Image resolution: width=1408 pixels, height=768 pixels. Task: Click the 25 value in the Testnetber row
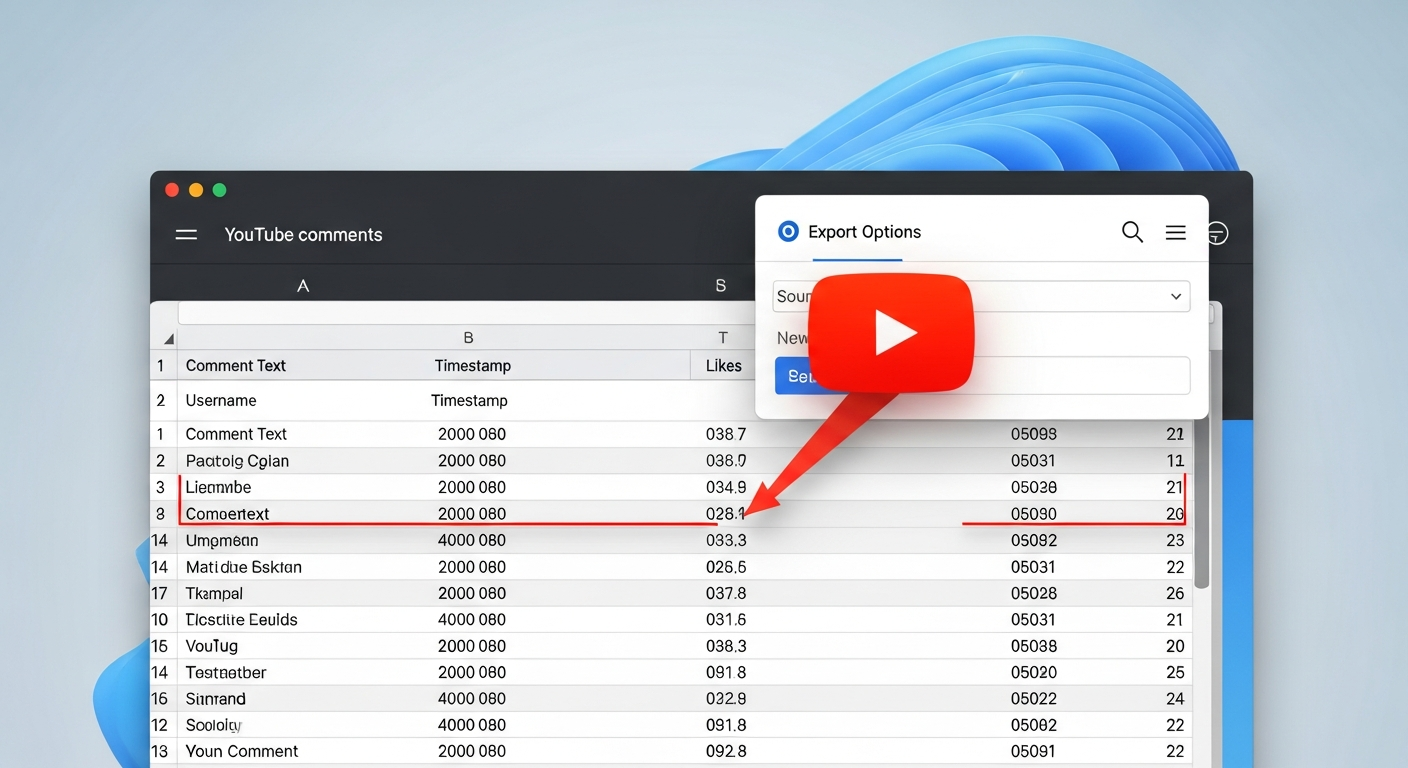[x=1175, y=673]
